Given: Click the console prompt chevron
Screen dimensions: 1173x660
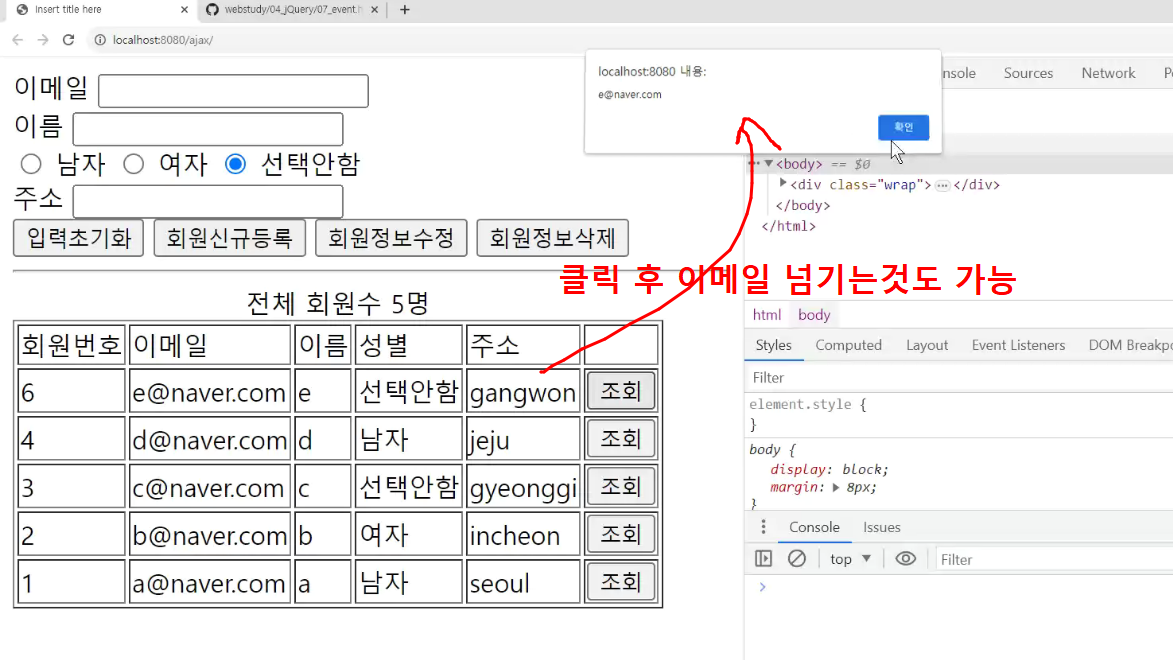Looking at the screenshot, I should click(x=762, y=587).
